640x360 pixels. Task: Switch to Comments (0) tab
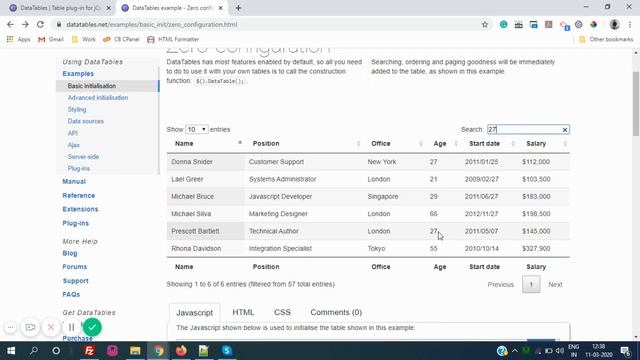tap(336, 312)
